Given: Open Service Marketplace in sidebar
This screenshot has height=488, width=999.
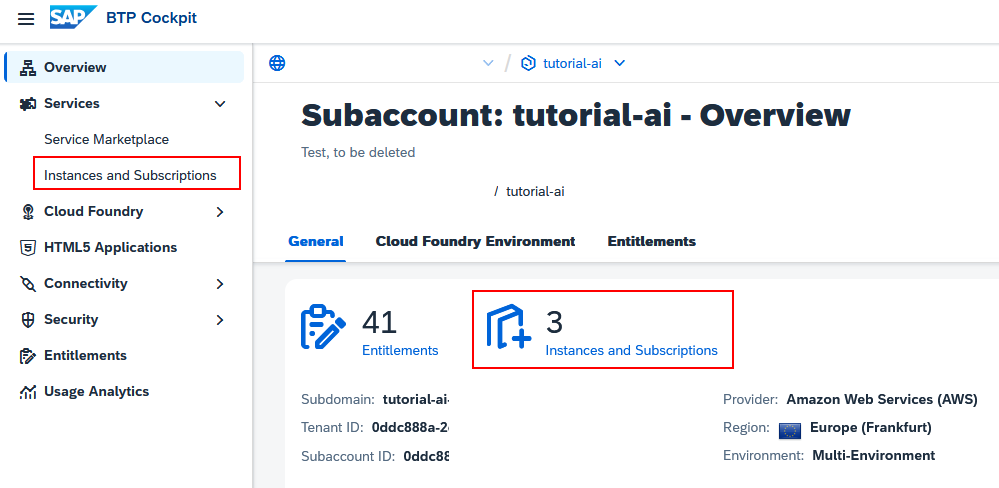Looking at the screenshot, I should click(106, 140).
